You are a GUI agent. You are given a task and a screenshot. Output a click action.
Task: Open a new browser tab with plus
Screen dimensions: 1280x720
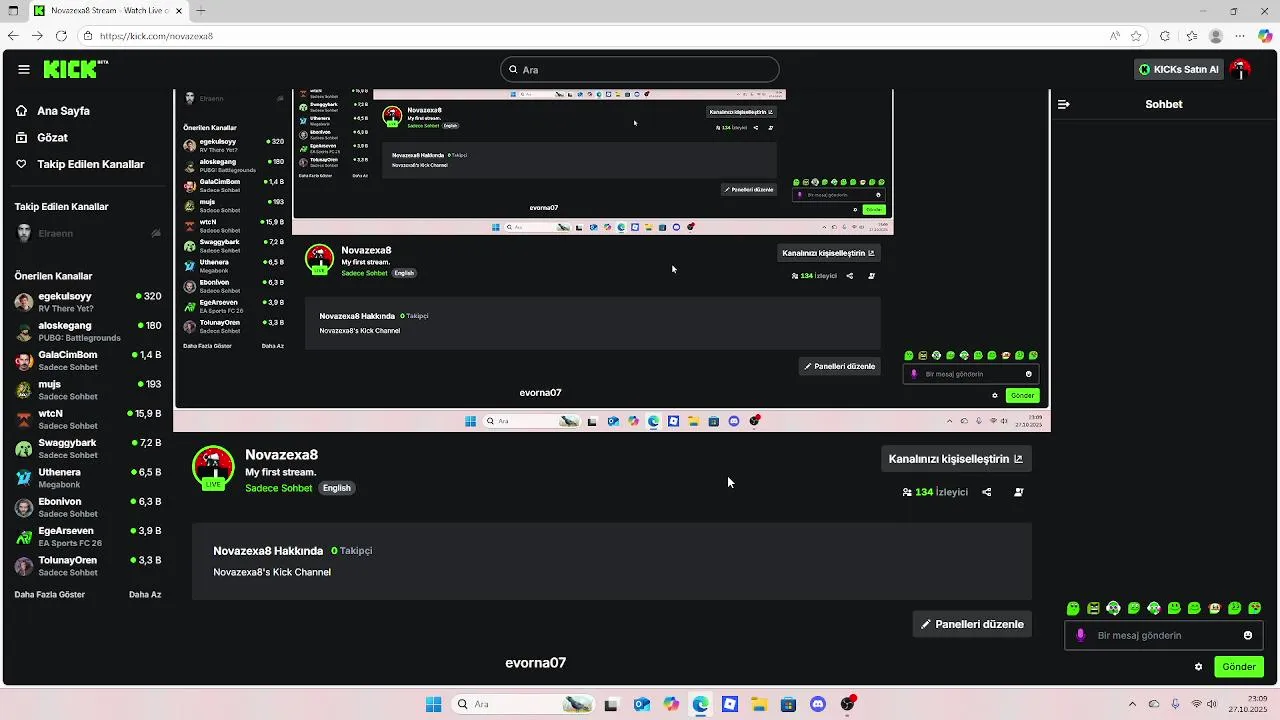[201, 11]
